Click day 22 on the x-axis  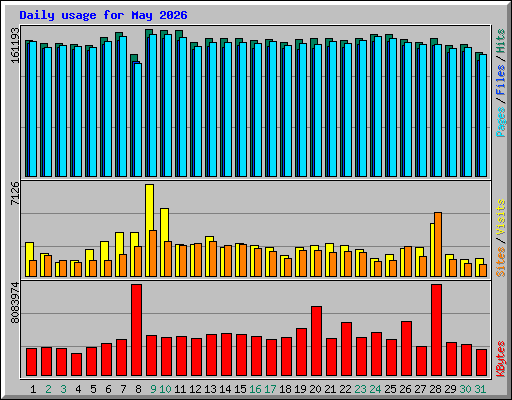point(345,389)
